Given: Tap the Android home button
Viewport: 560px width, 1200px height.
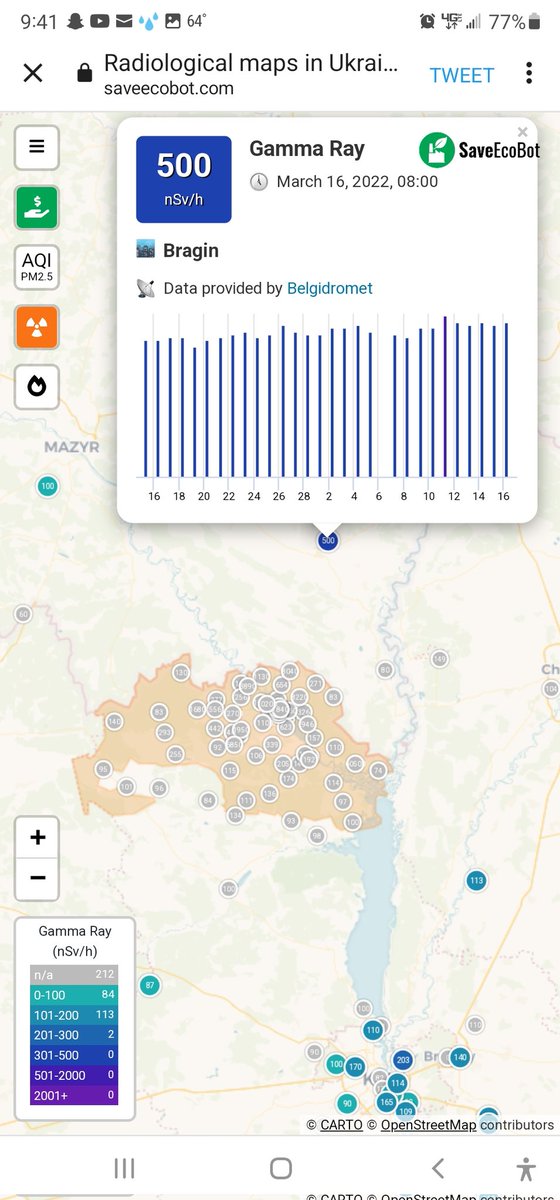Looking at the screenshot, I should pyautogui.click(x=281, y=1168).
